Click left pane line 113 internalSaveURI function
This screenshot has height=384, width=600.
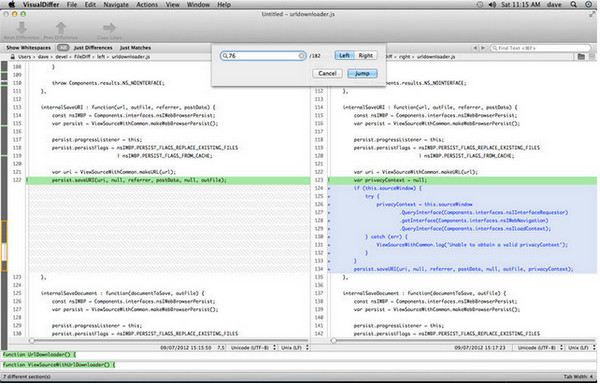point(128,107)
